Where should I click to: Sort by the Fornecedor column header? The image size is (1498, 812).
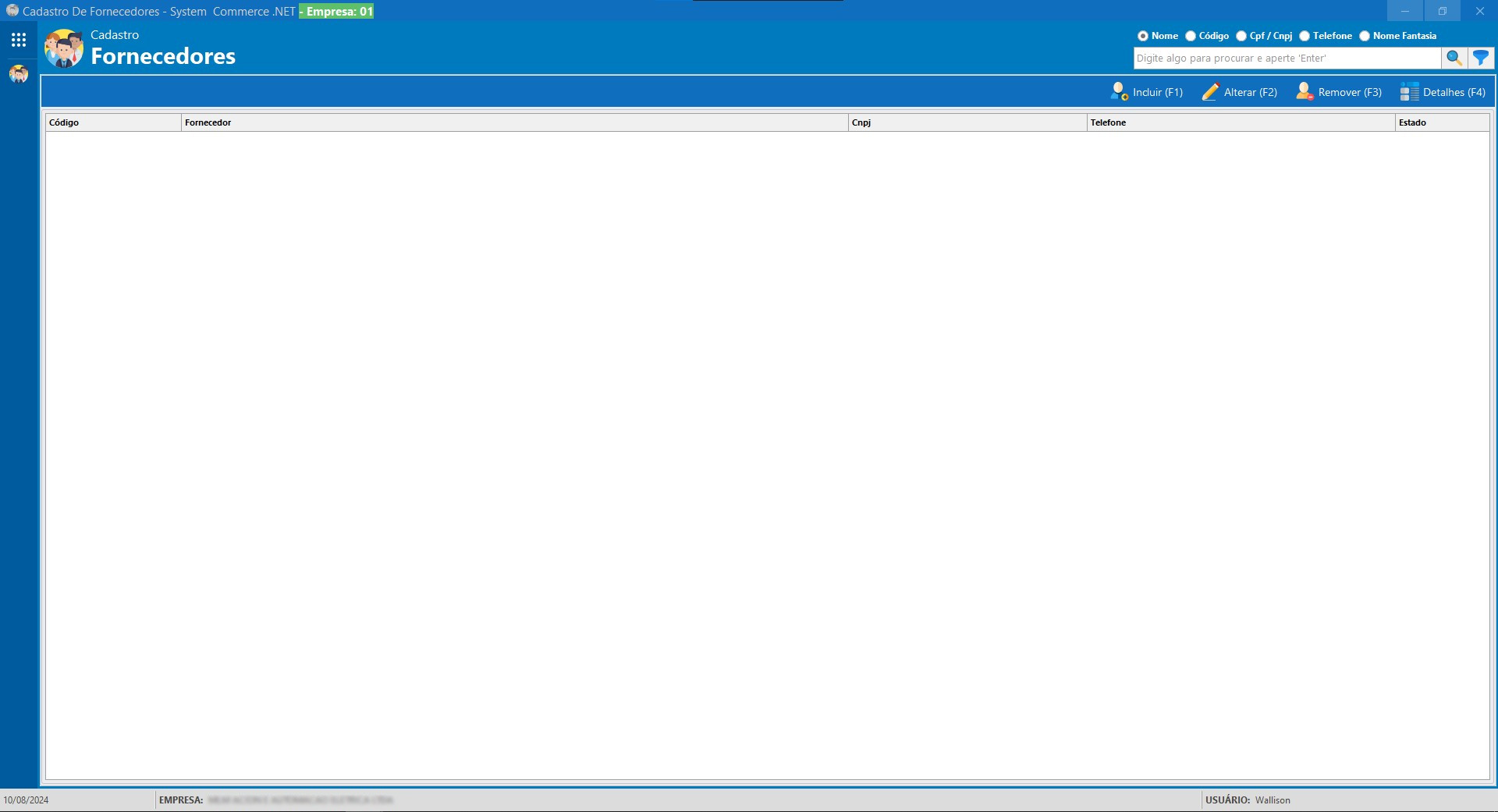[x=514, y=122]
